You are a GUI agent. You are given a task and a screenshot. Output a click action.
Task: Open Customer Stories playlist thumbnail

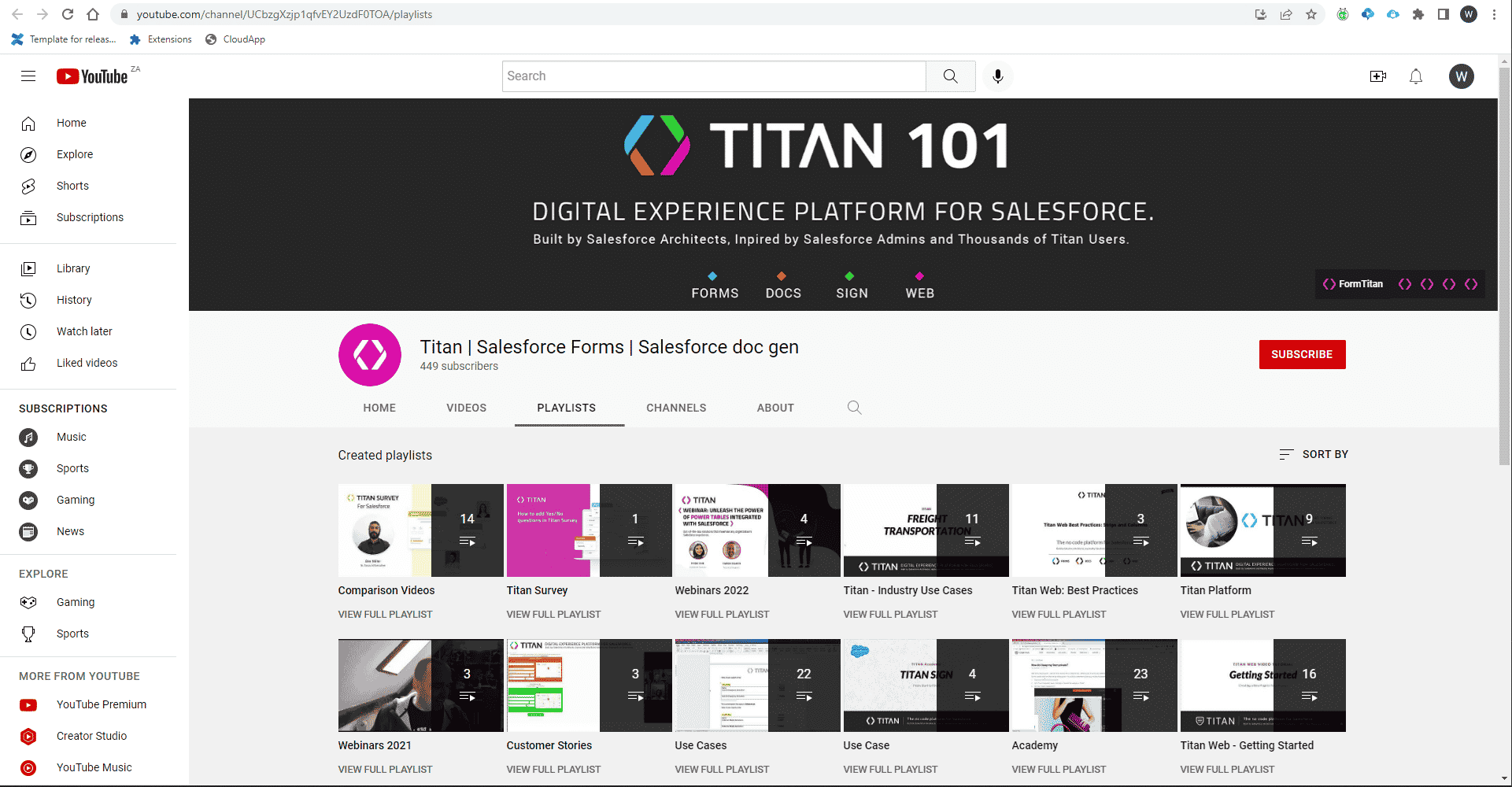click(x=590, y=685)
